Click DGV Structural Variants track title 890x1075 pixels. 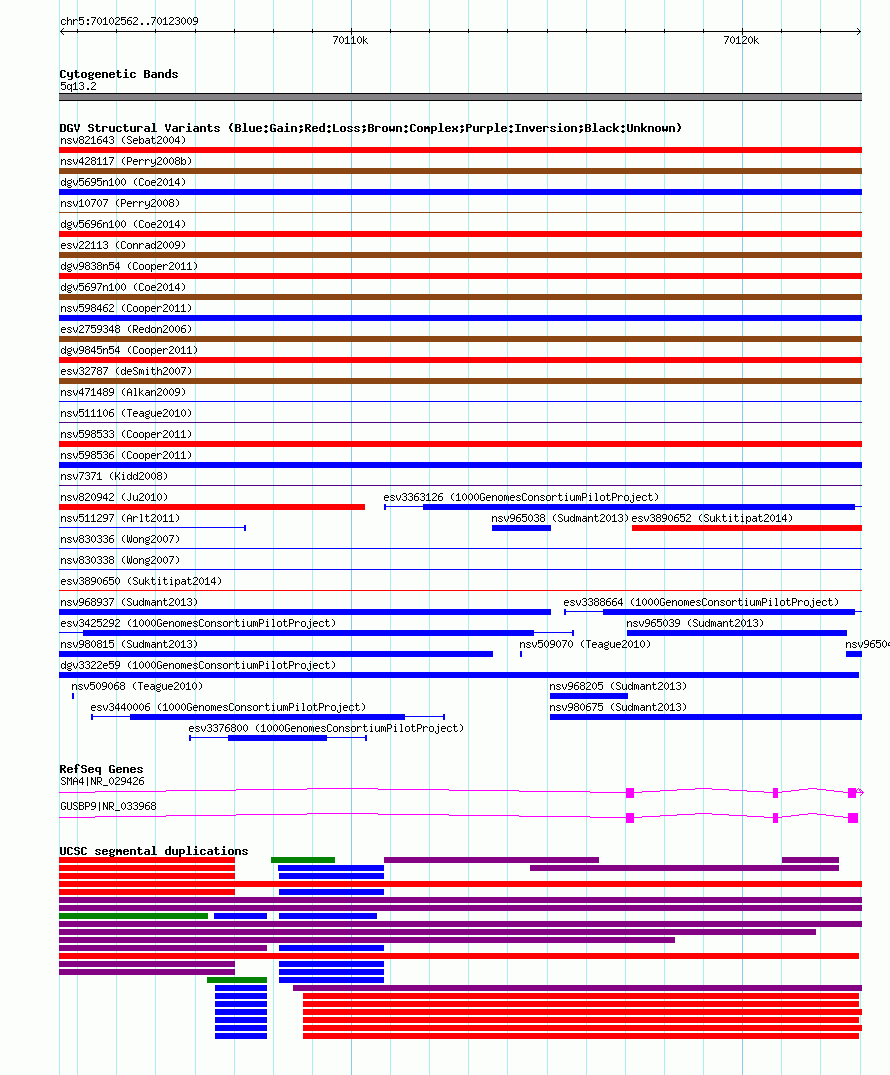click(370, 128)
